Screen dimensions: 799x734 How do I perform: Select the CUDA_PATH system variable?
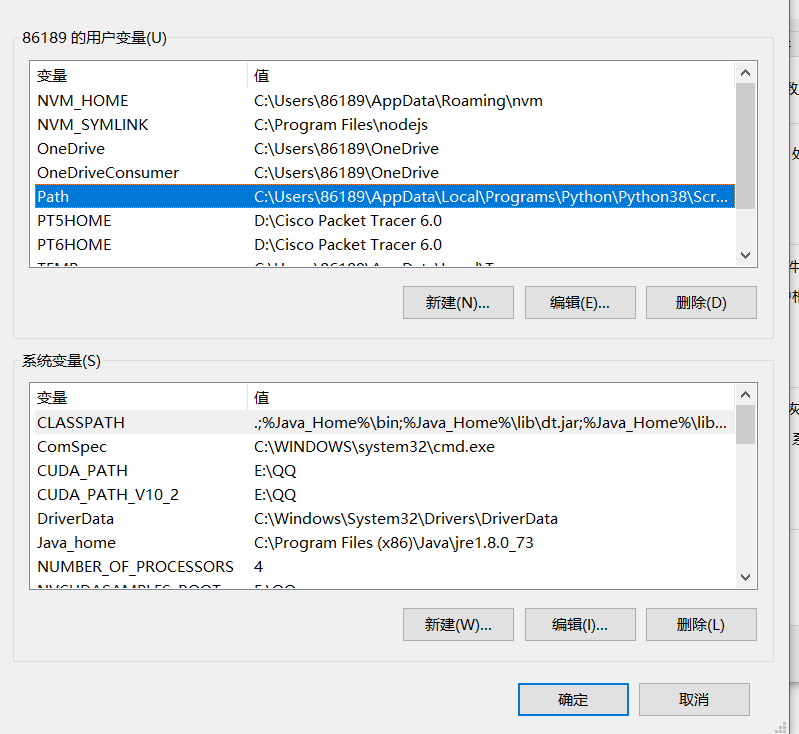click(x=385, y=470)
